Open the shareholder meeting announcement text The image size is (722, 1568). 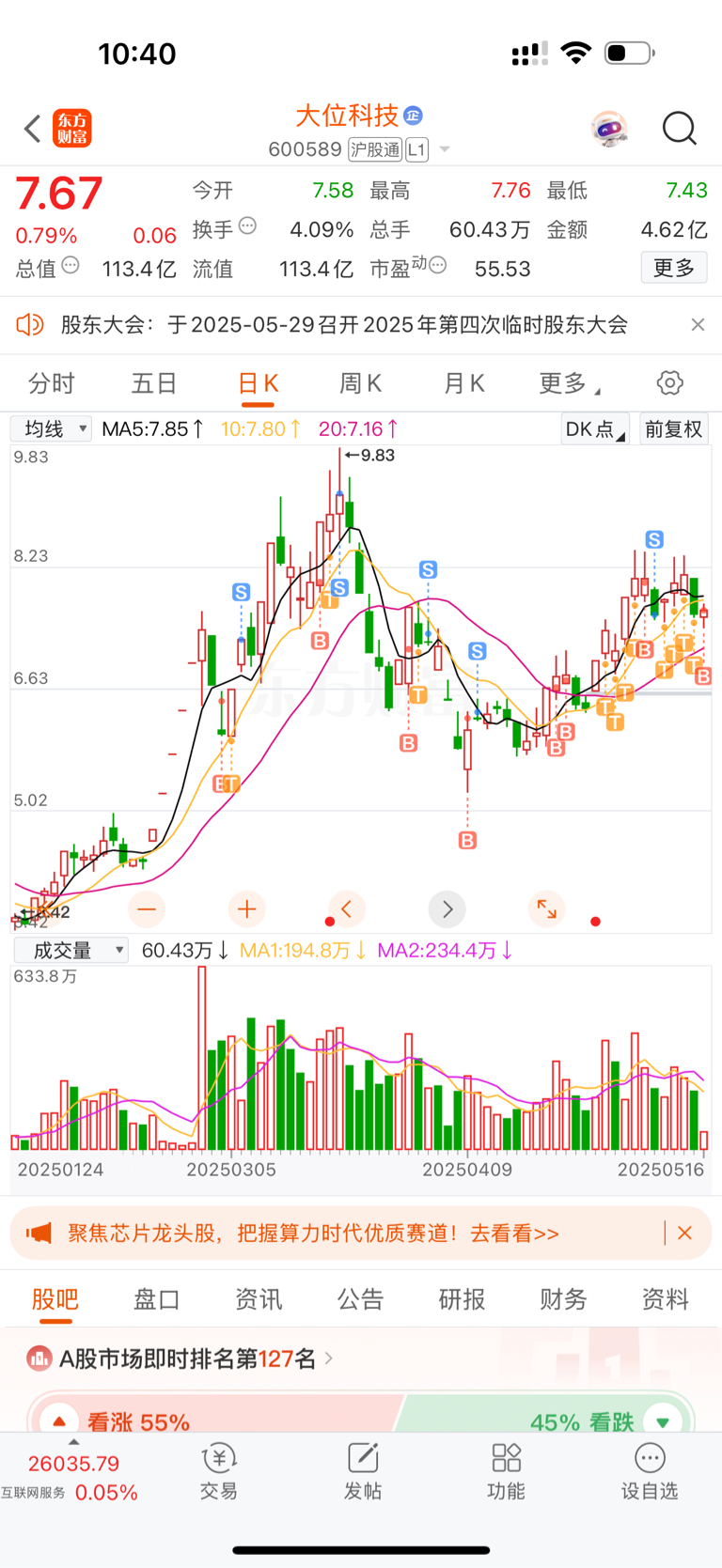pyautogui.click(x=344, y=325)
